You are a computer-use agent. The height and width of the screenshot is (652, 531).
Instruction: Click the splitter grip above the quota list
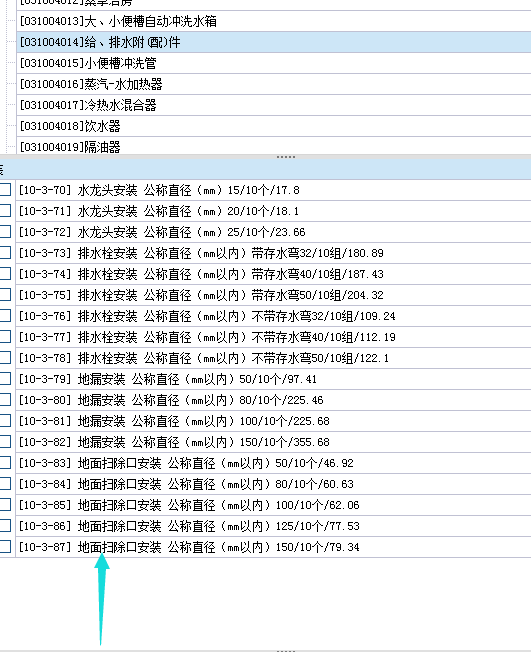pos(286,157)
